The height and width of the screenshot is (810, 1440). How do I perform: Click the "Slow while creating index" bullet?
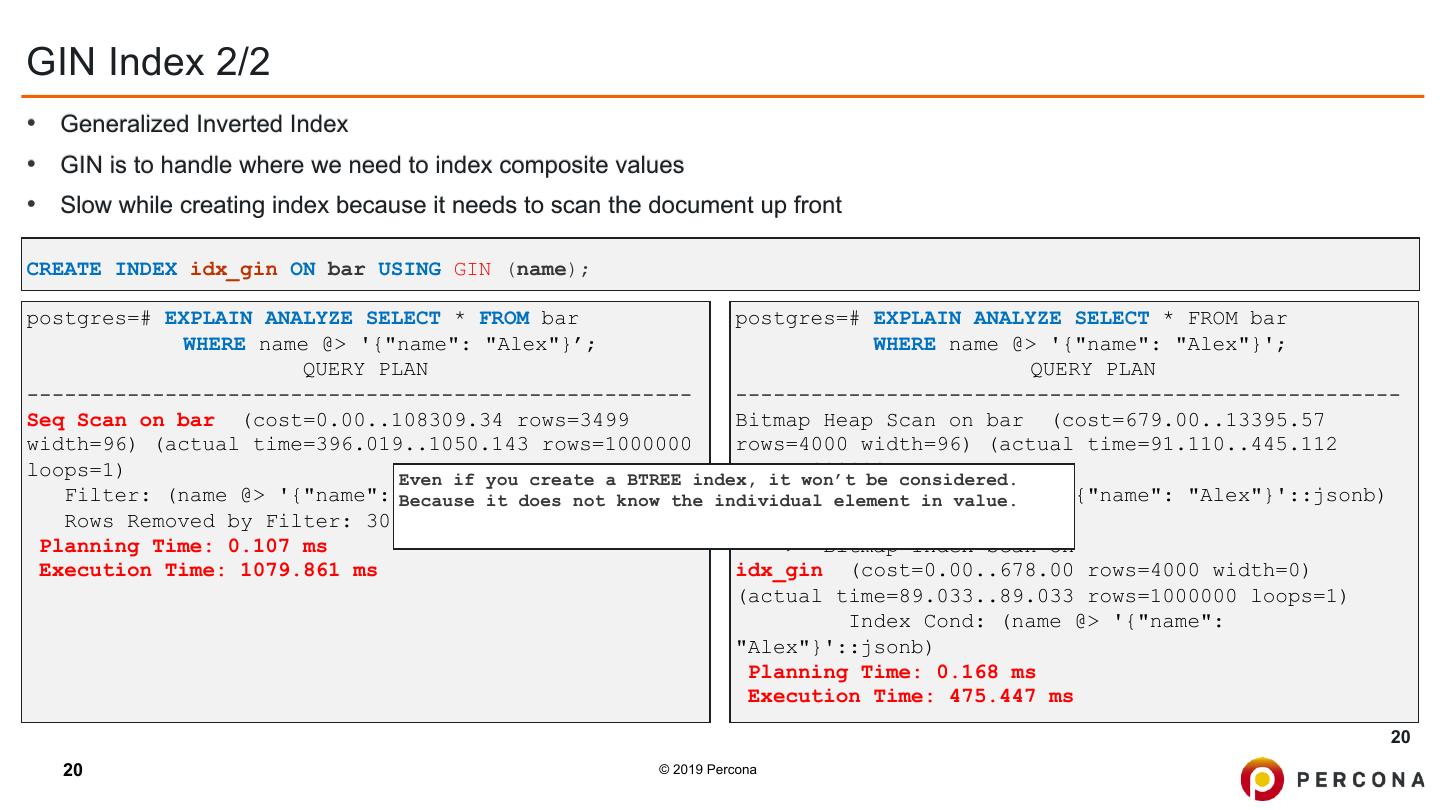click(450, 206)
